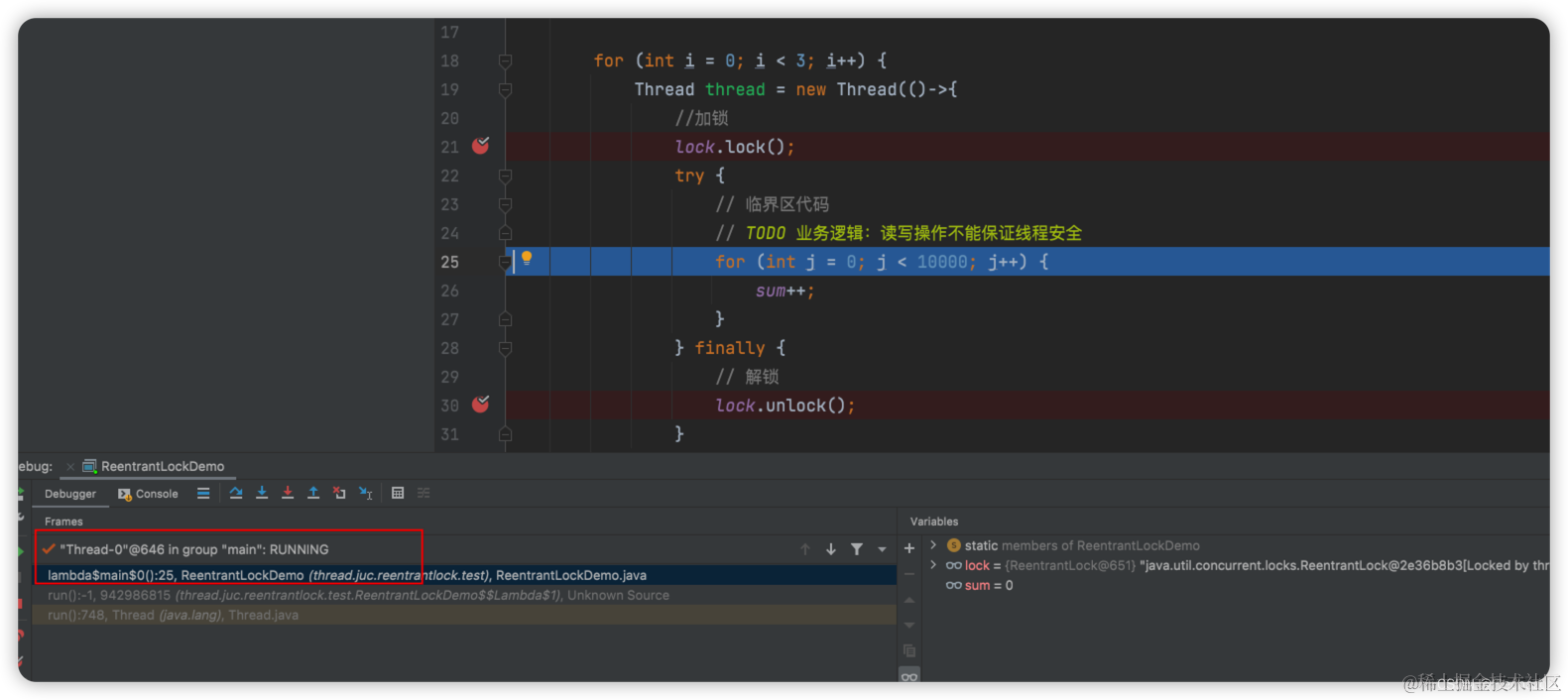Click the lightbulb intention icon on line 25
The height and width of the screenshot is (700, 1568).
click(527, 259)
